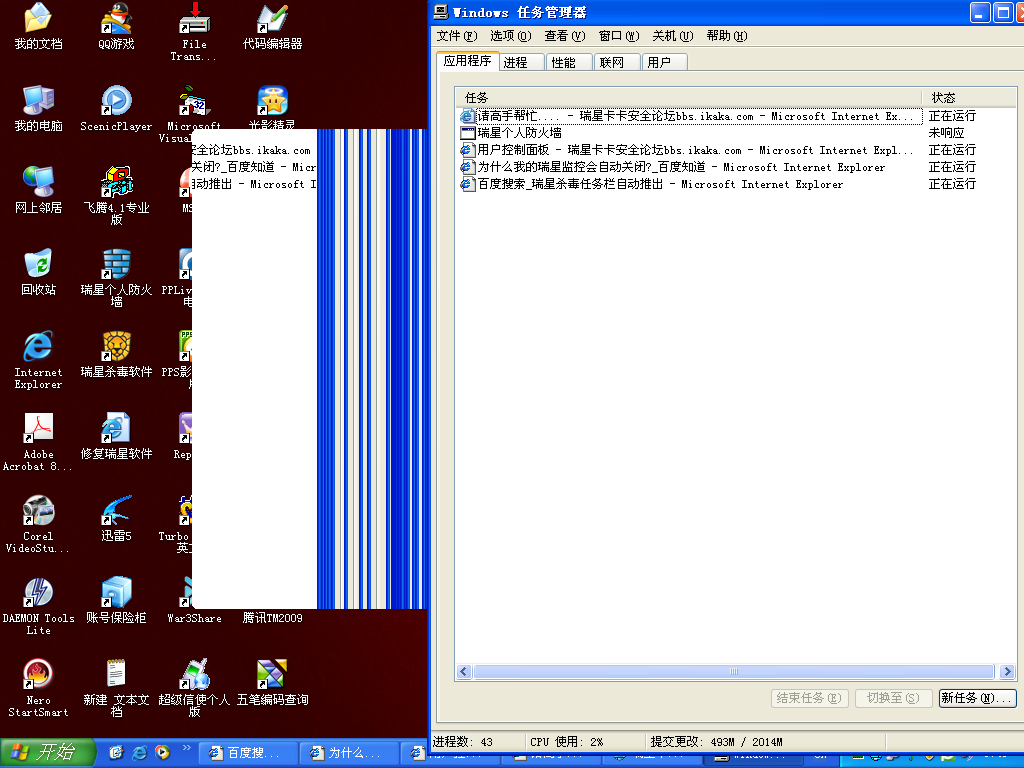Launch the 瑞星杀毒软件 desktop shortcut
The width and height of the screenshot is (1024, 768).
(x=116, y=354)
